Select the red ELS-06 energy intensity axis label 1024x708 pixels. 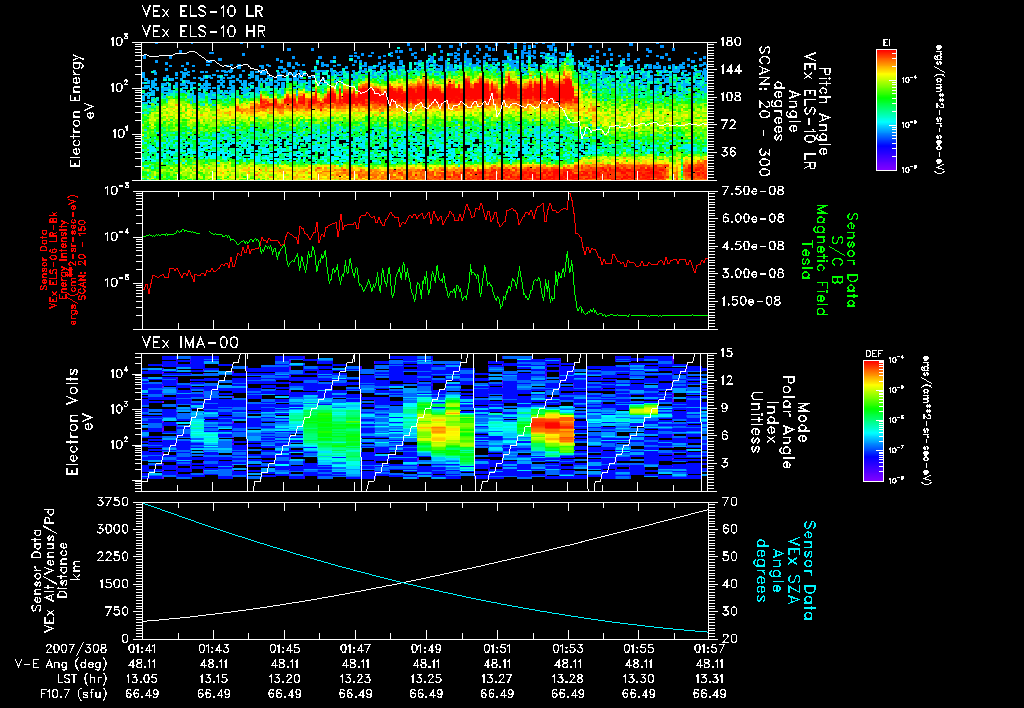[x=63, y=260]
